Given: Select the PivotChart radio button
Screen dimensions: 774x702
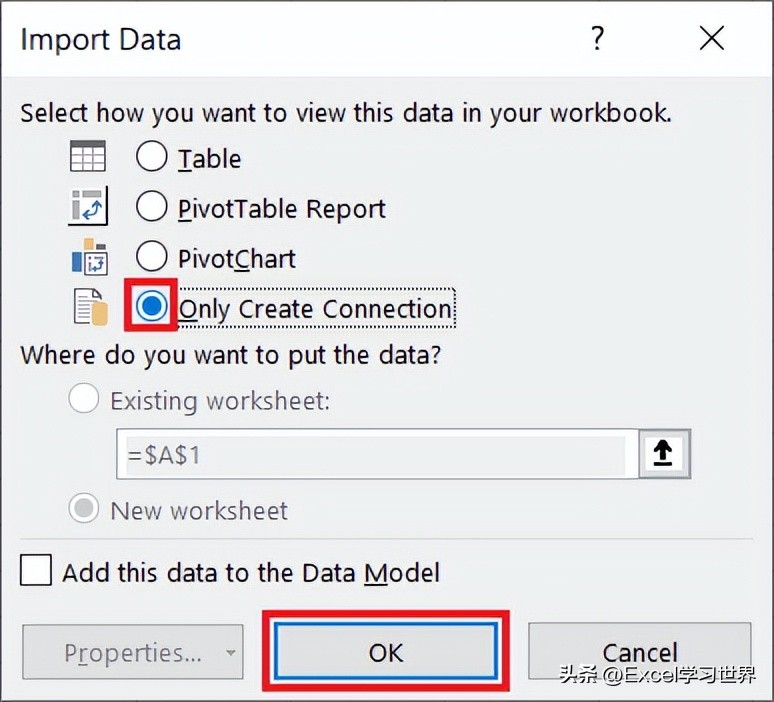Looking at the screenshot, I should coord(152,256).
